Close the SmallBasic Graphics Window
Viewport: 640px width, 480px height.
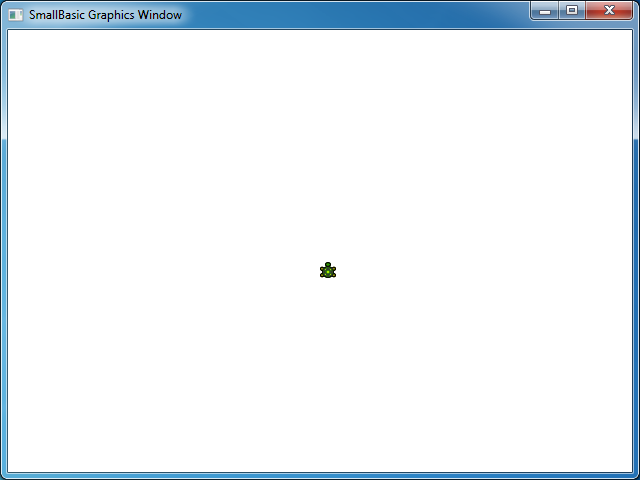pos(609,11)
